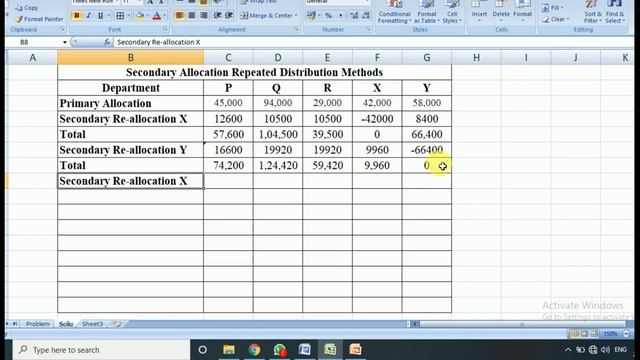Open the Clear menu
This screenshot has height=360, width=640.
pos(555,19)
